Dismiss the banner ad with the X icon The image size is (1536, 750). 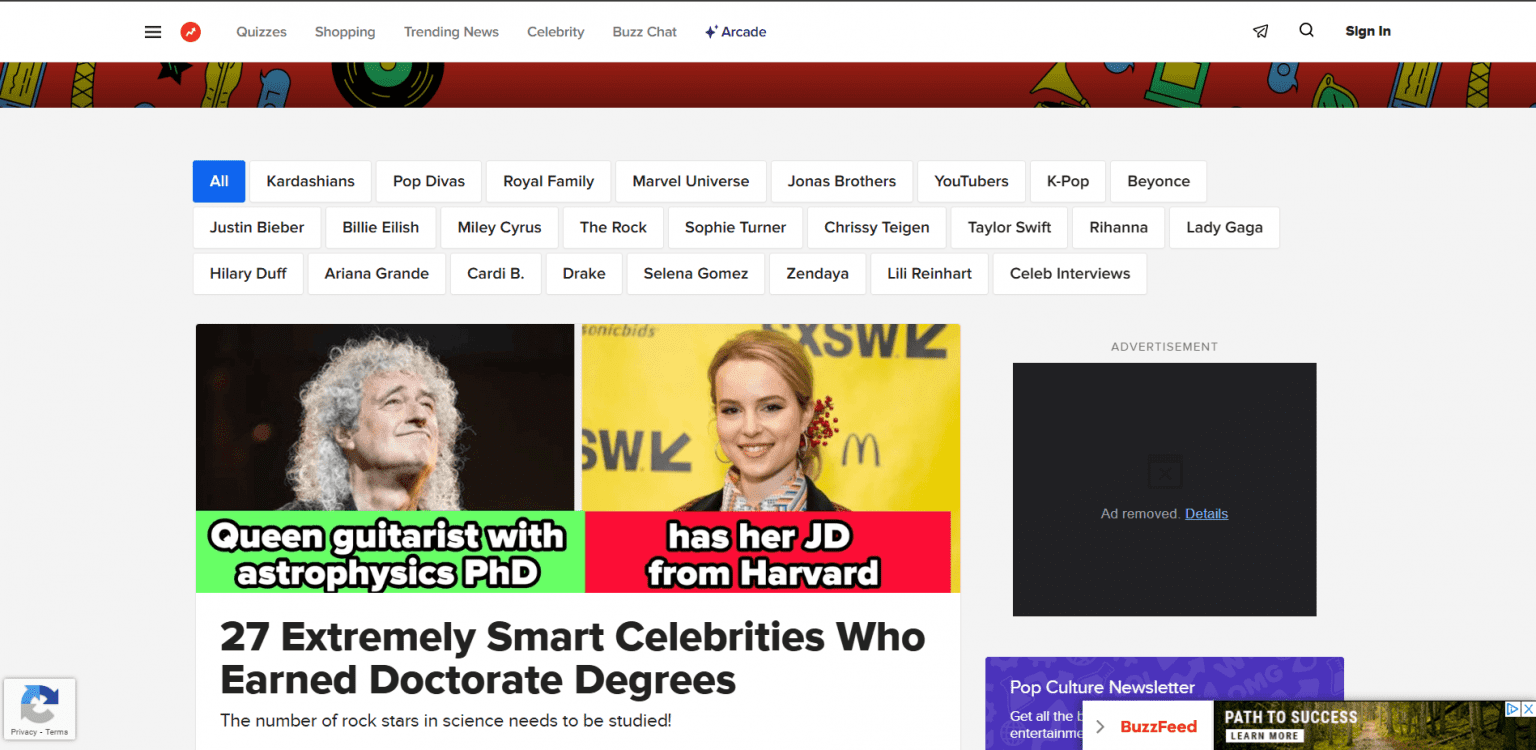(x=1528, y=709)
